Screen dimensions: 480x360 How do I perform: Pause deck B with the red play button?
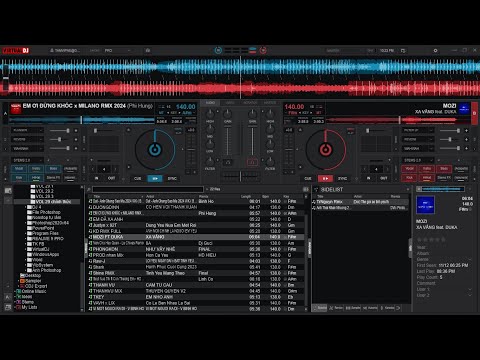(325, 178)
